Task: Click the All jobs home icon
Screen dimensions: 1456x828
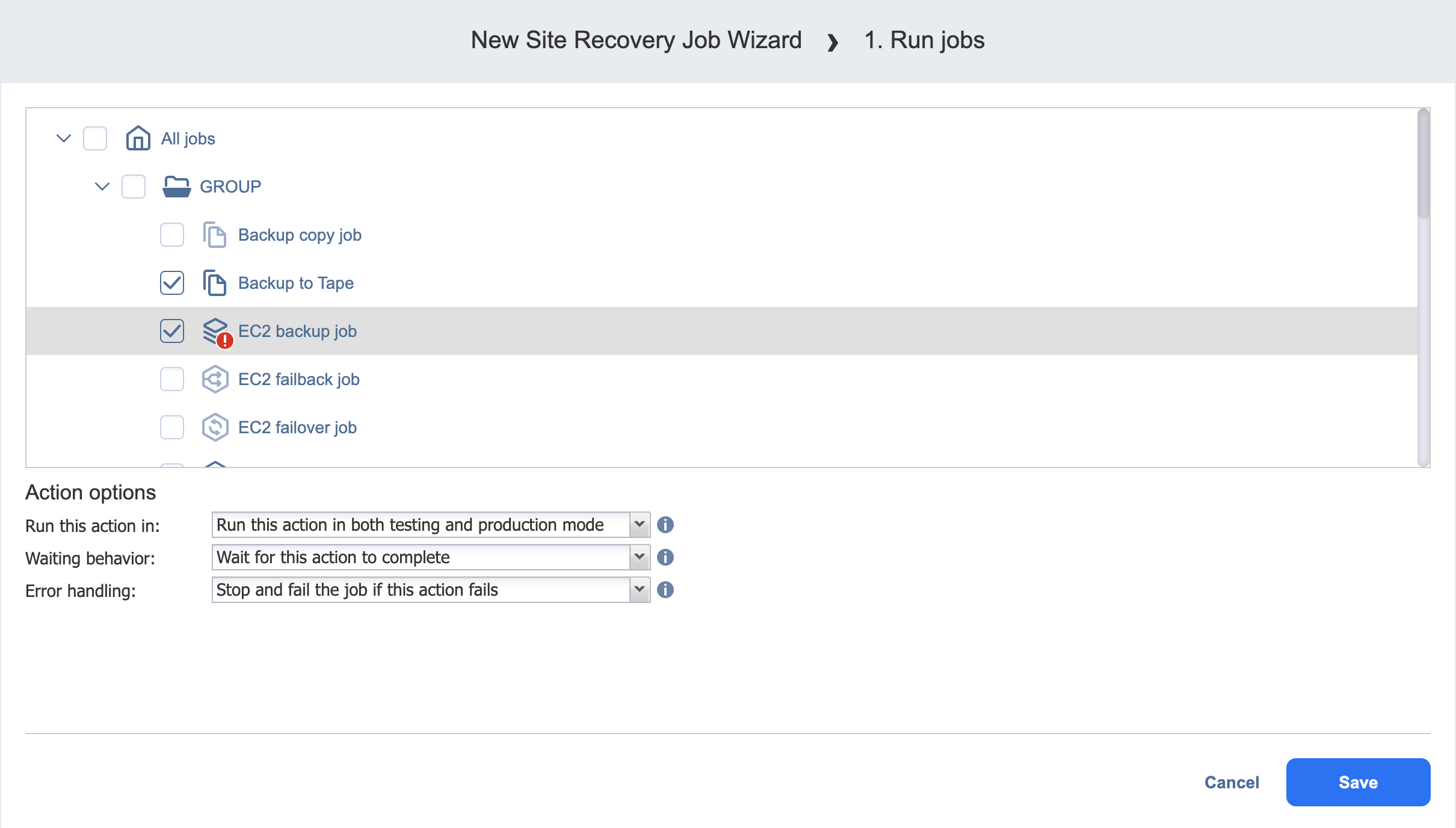Action: tap(138, 138)
